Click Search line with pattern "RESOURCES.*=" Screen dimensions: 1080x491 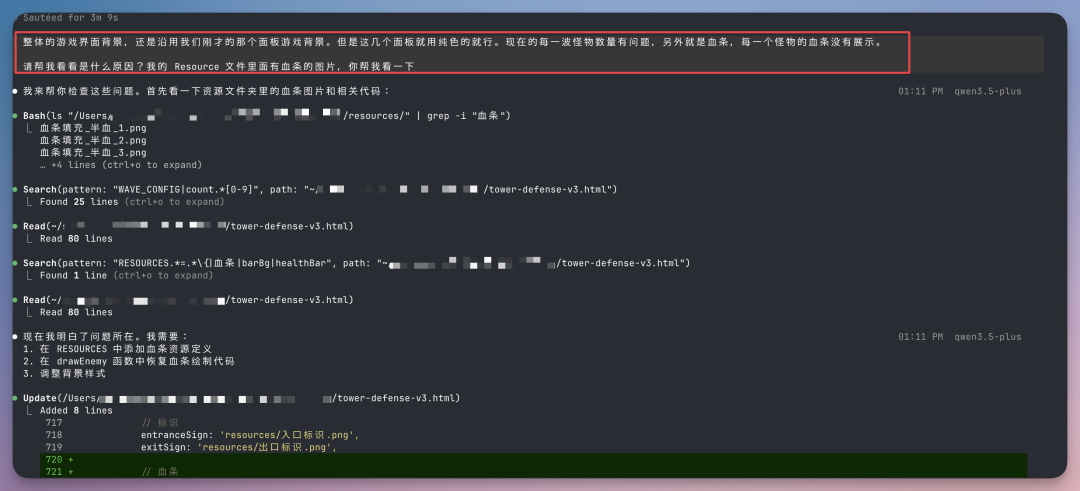[x=356, y=263]
